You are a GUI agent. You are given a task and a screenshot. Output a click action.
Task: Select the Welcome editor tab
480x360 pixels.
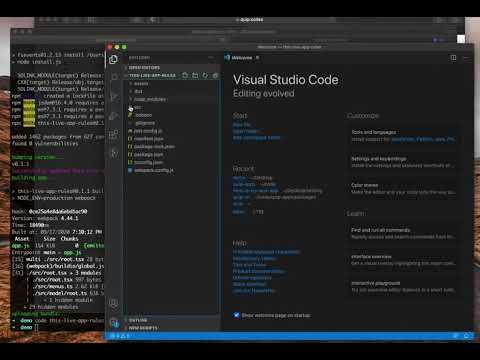coord(242,58)
